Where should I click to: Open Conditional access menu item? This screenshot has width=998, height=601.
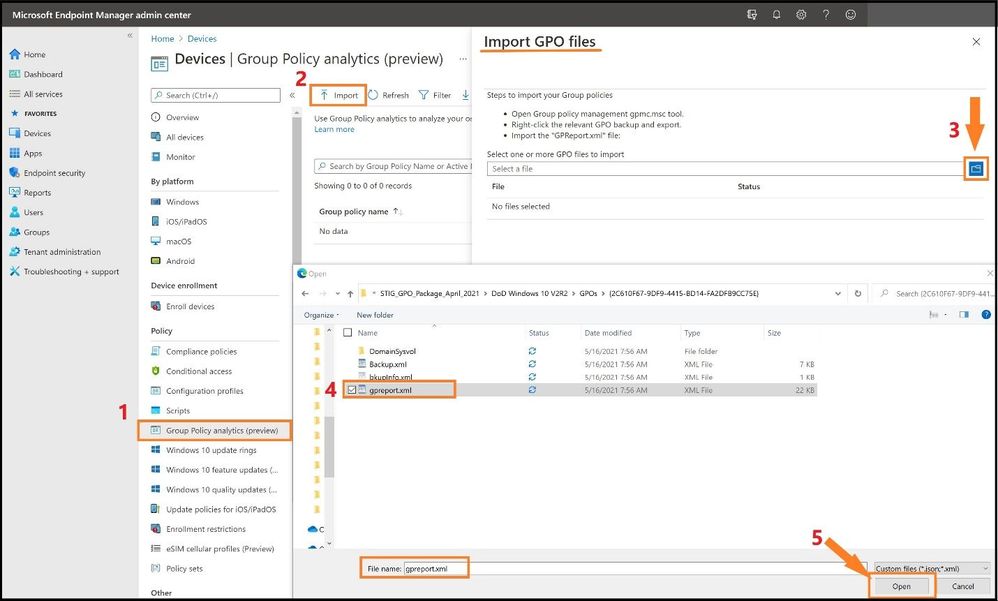pyautogui.click(x=192, y=372)
